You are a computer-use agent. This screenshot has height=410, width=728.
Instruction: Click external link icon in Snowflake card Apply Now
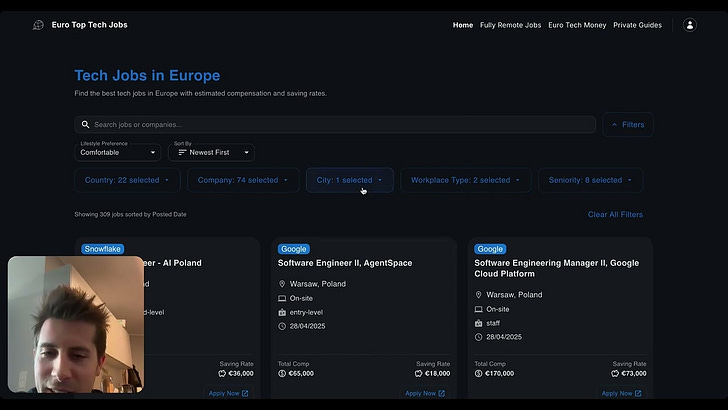coord(245,393)
